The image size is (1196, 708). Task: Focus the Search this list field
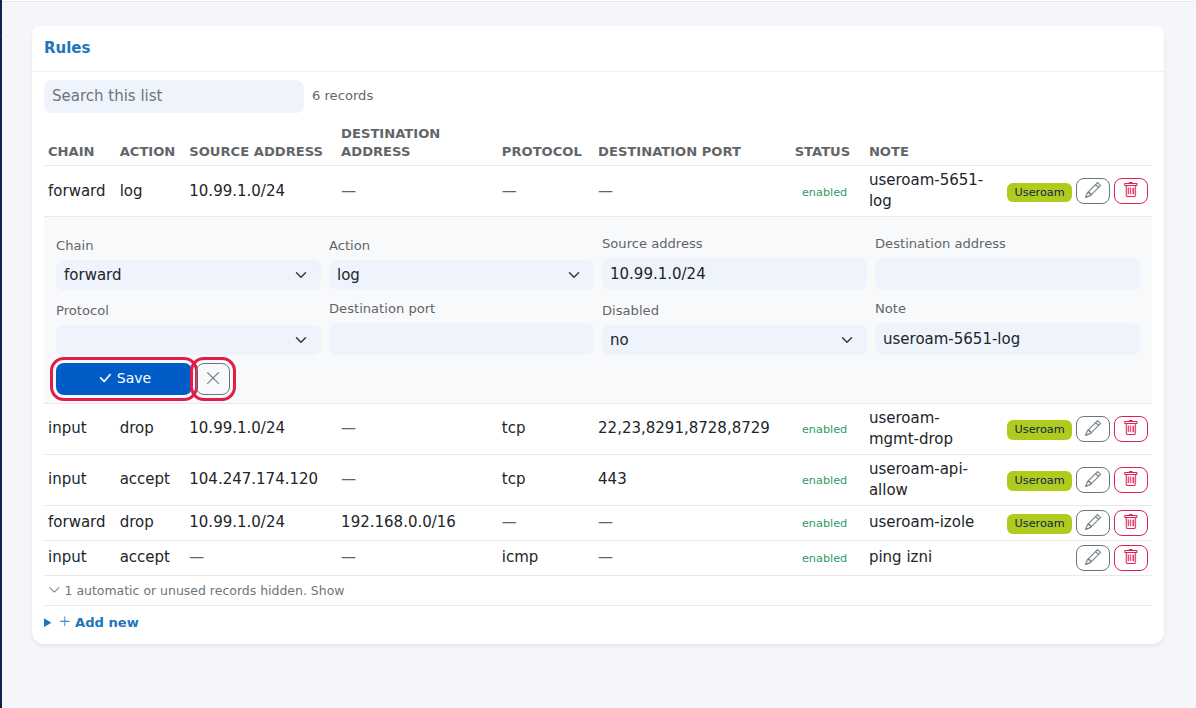point(174,96)
